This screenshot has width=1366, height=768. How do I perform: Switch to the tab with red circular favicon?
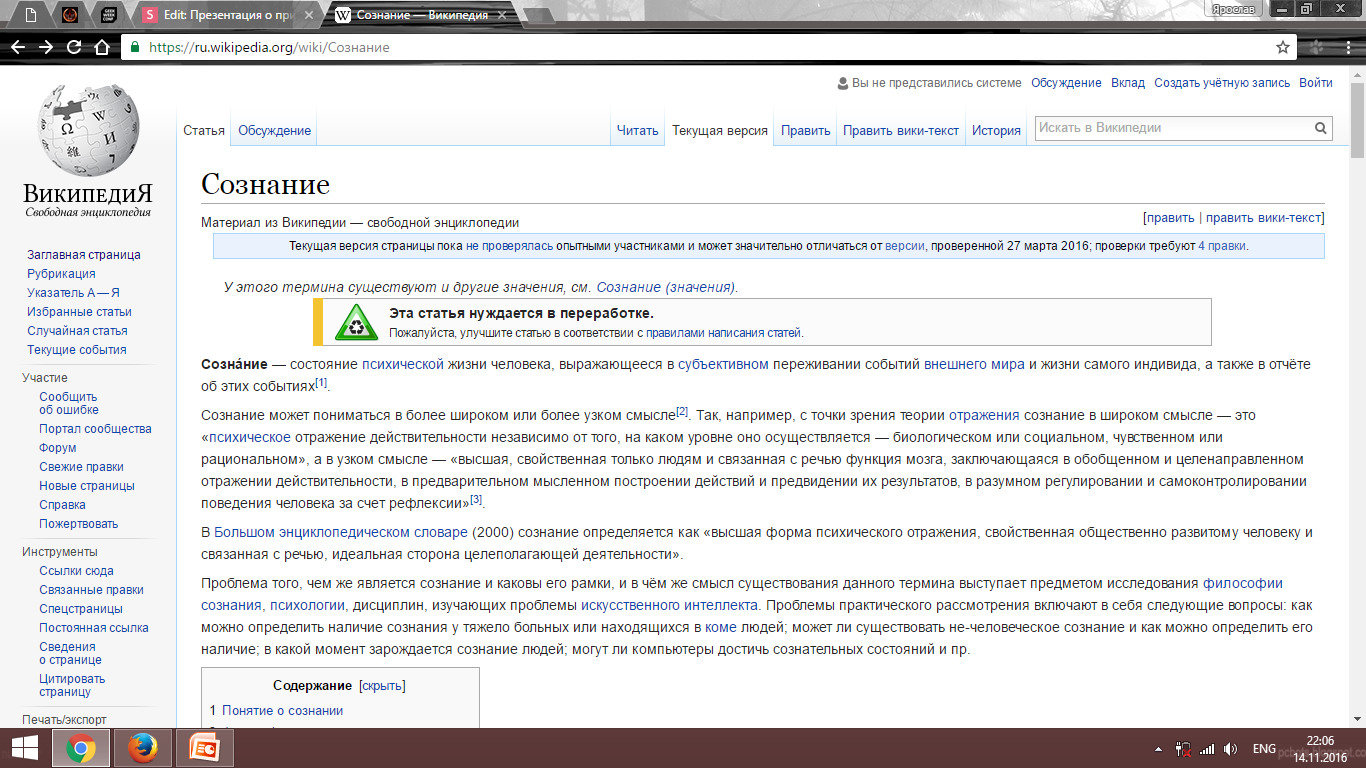[70, 14]
